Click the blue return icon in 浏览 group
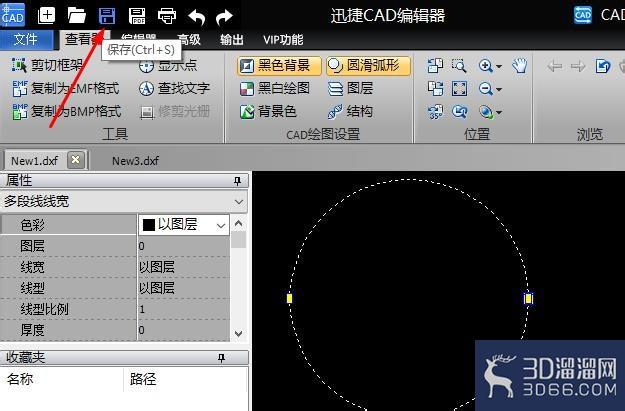Viewport: 625px width, 411px height. [x=603, y=66]
